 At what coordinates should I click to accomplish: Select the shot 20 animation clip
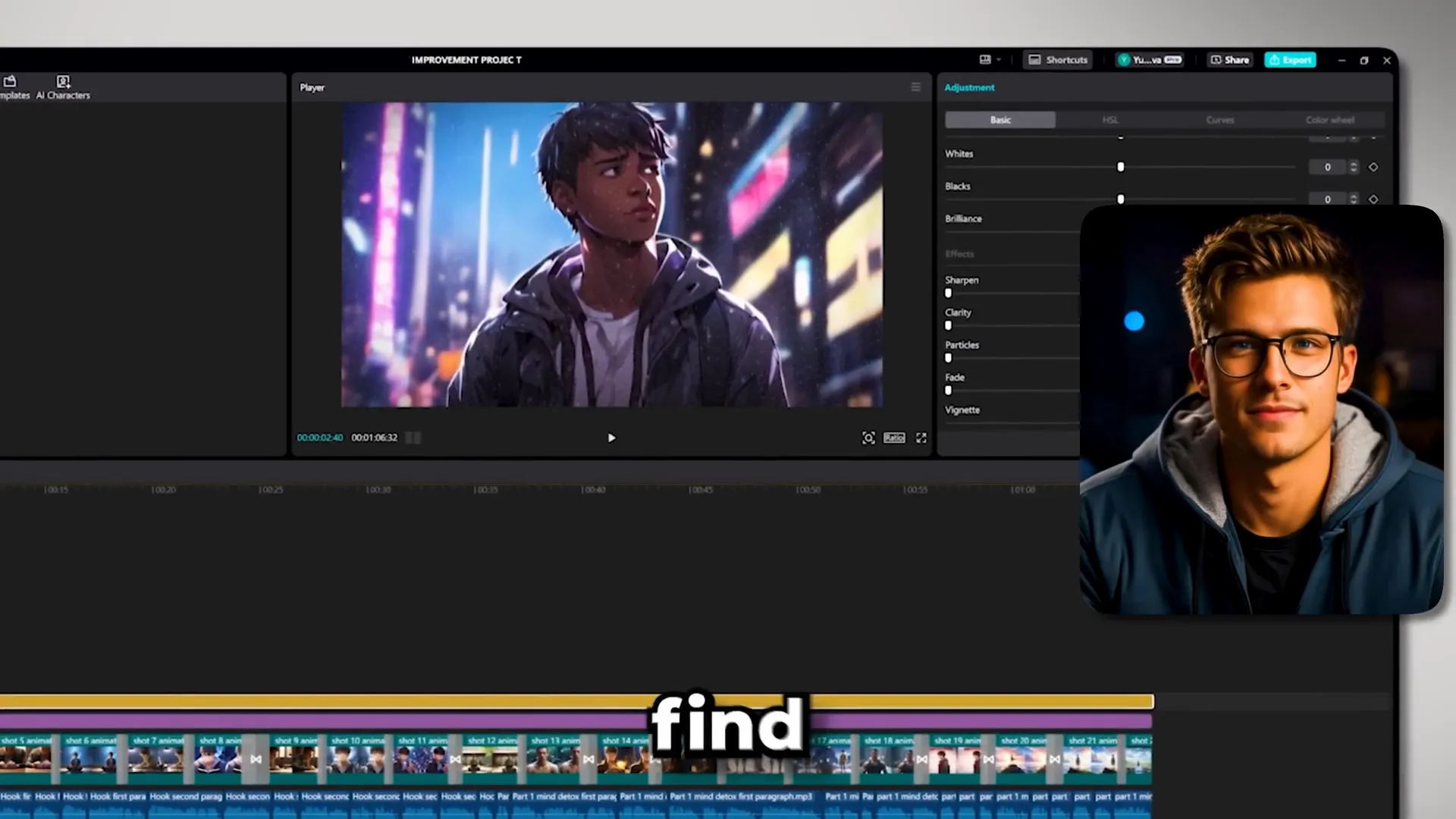pyautogui.click(x=1021, y=758)
